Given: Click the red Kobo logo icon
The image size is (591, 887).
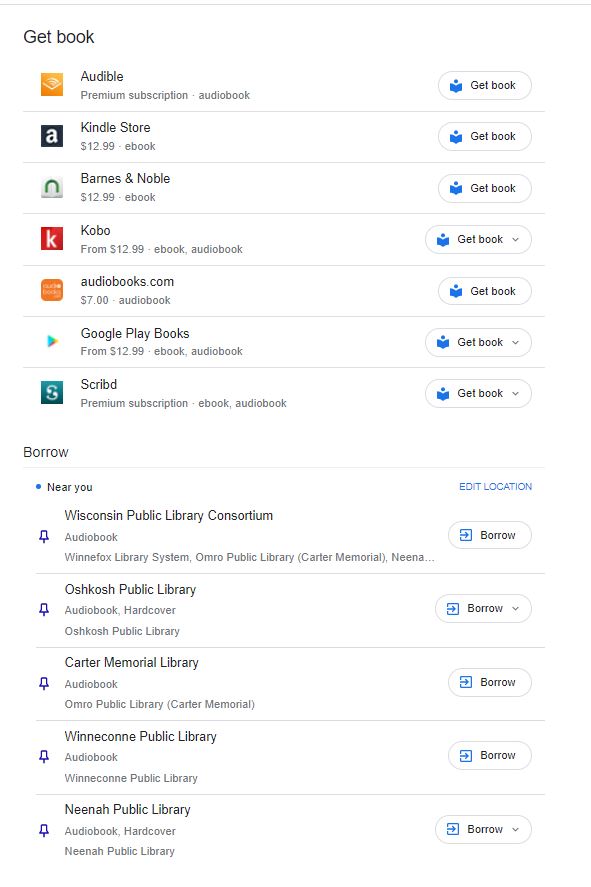Looking at the screenshot, I should [51, 239].
